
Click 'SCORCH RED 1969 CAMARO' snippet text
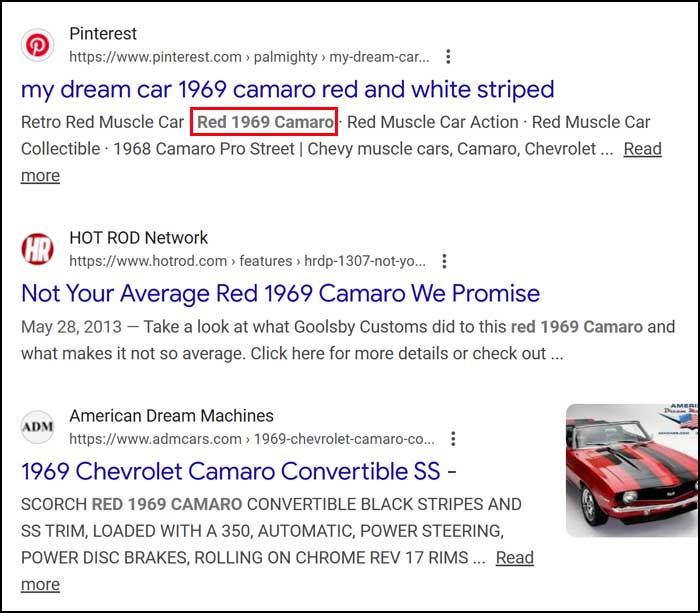click(x=132, y=505)
